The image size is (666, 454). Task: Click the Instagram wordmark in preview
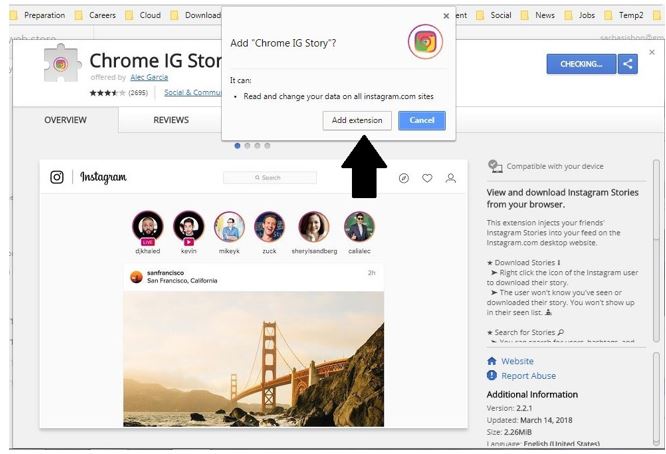tap(103, 177)
